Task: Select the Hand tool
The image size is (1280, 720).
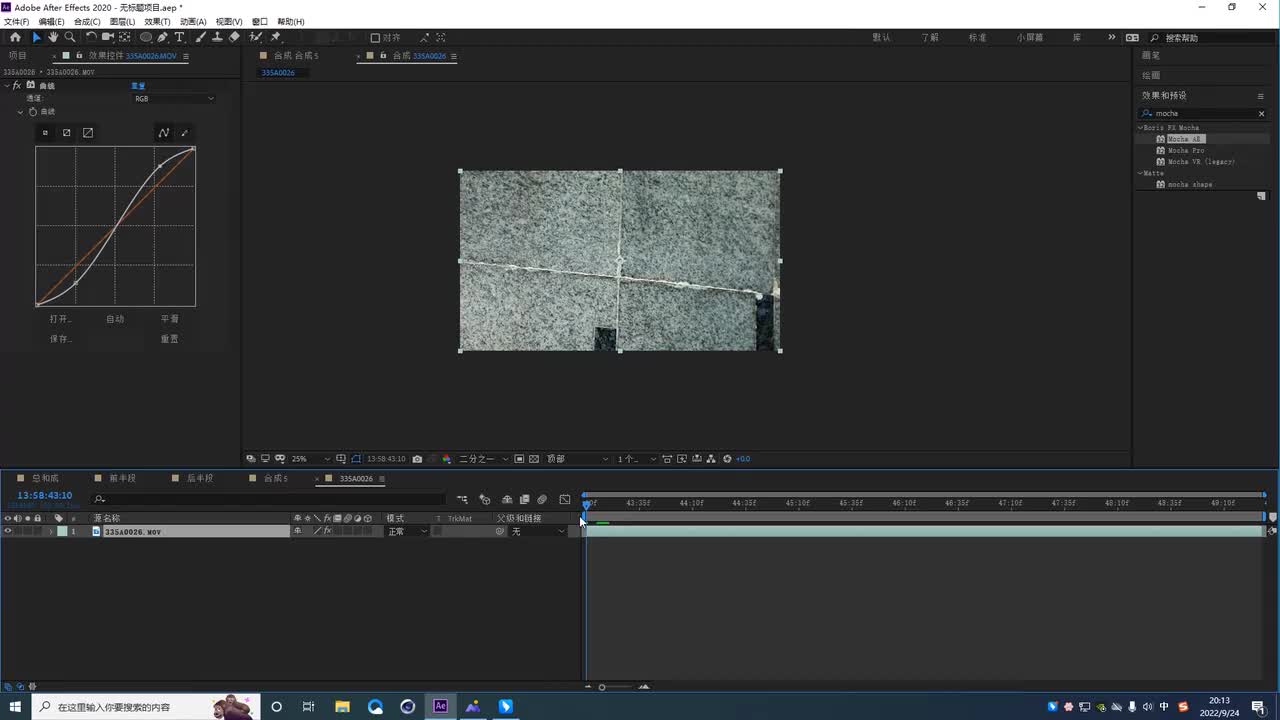Action: 53,37
